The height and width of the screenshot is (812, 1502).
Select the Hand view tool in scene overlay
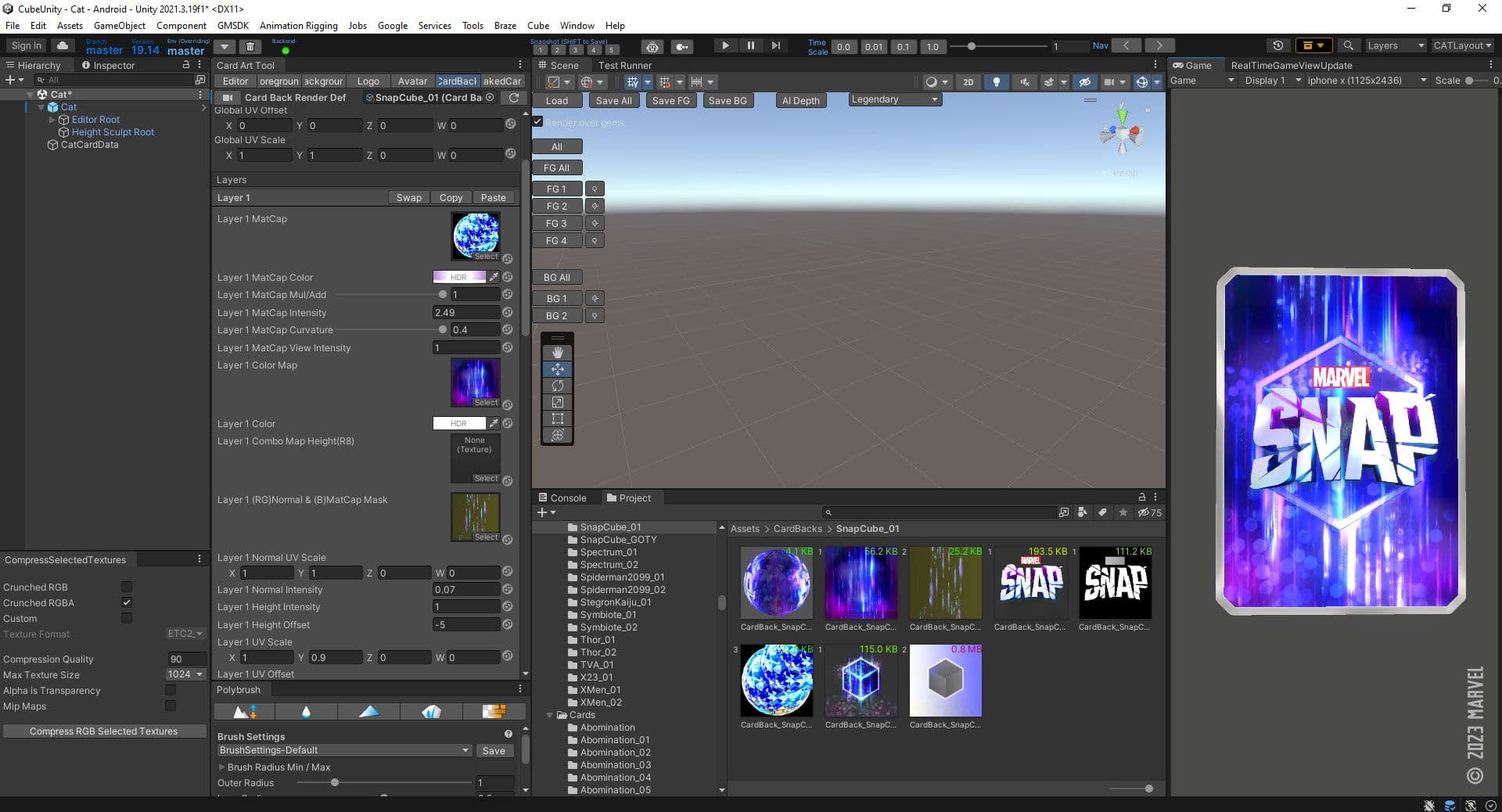point(557,352)
